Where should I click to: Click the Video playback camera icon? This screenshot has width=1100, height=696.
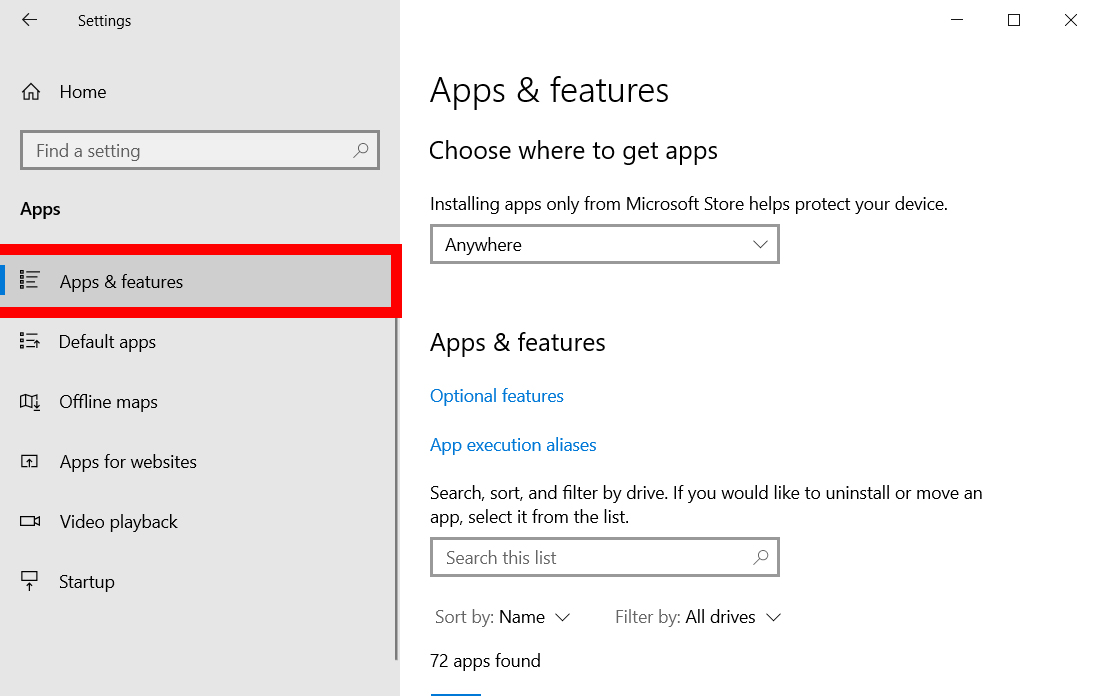[30, 521]
